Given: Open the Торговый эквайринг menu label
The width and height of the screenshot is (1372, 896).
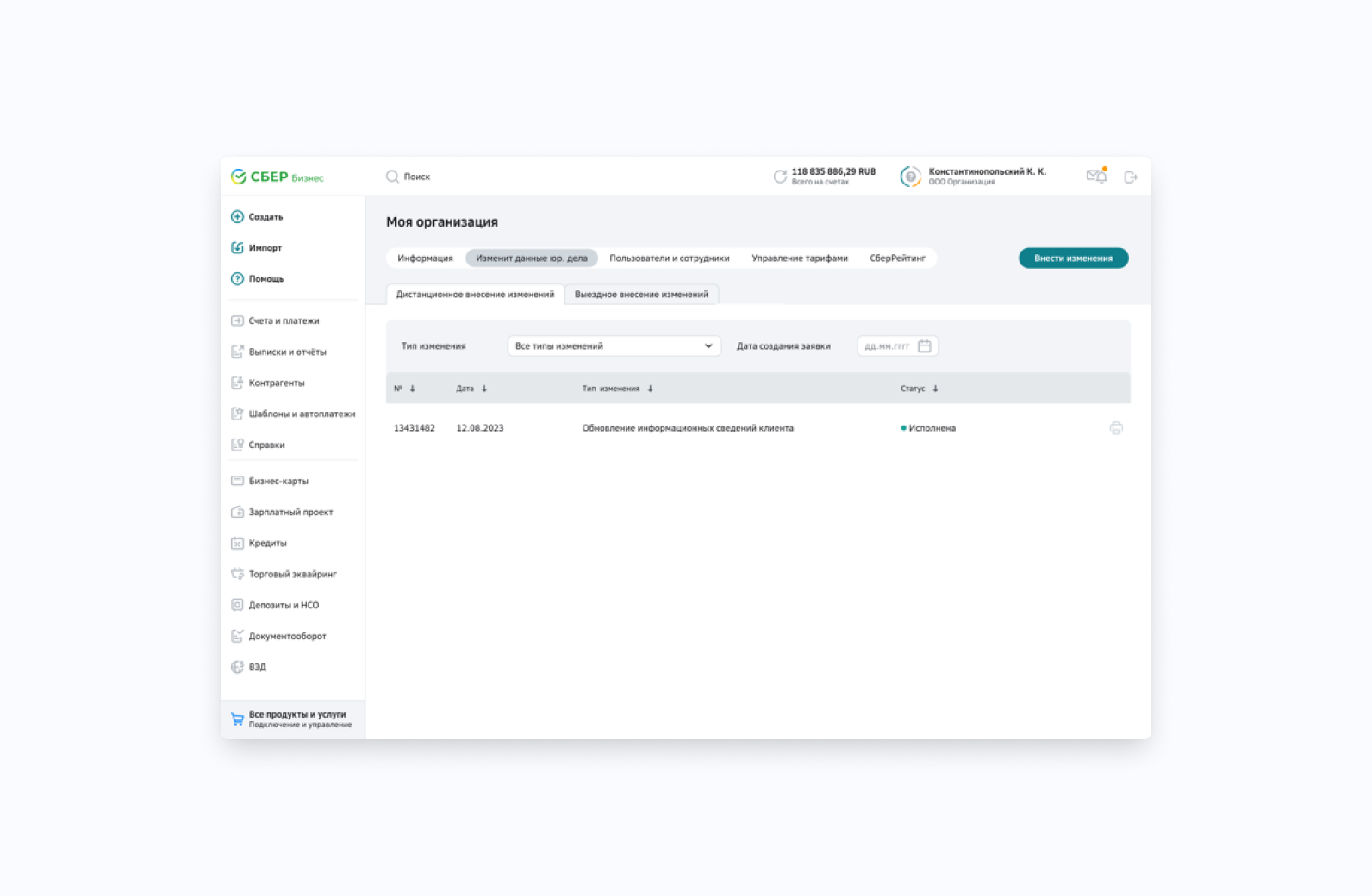Looking at the screenshot, I should 293,574.
